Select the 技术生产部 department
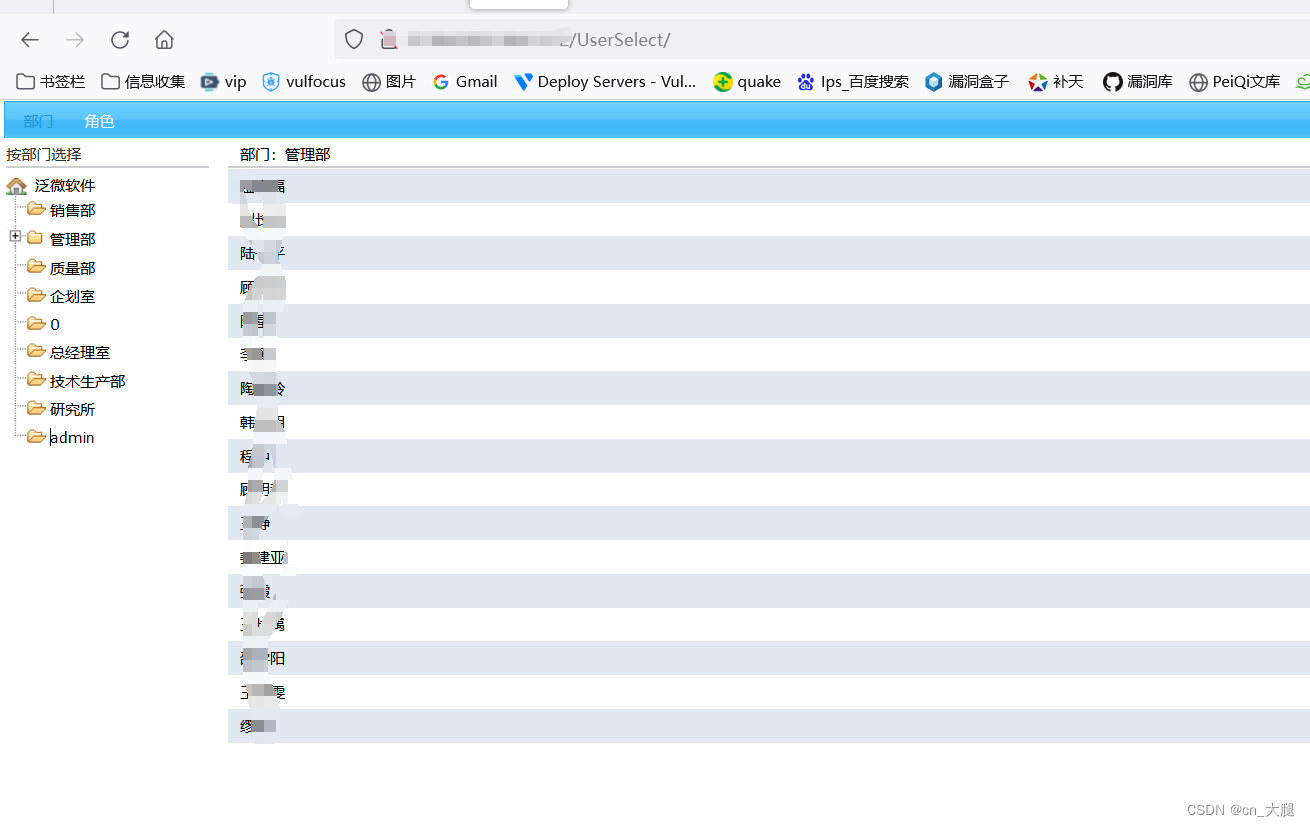This screenshot has width=1310, height=827. 88,382
